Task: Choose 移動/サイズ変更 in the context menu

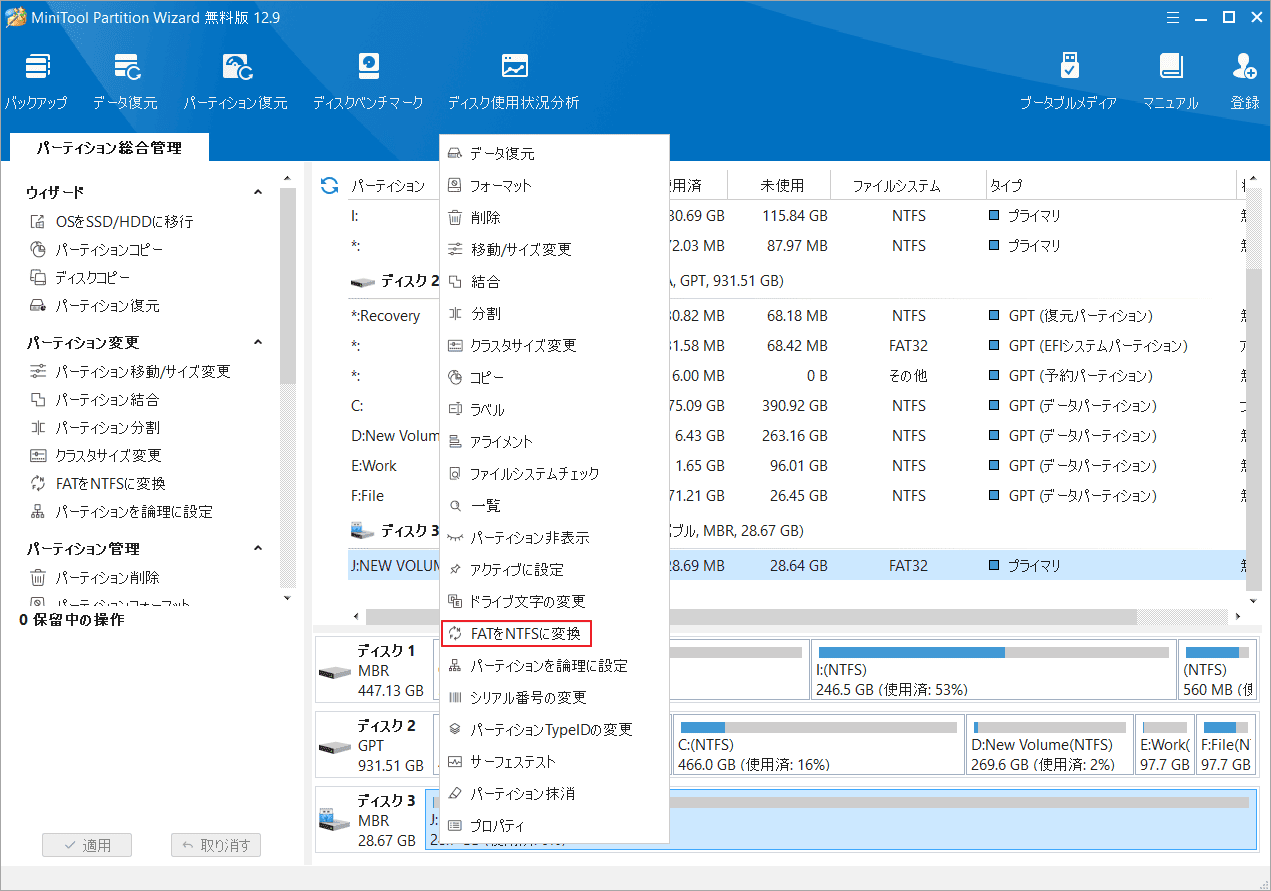Action: (x=554, y=249)
